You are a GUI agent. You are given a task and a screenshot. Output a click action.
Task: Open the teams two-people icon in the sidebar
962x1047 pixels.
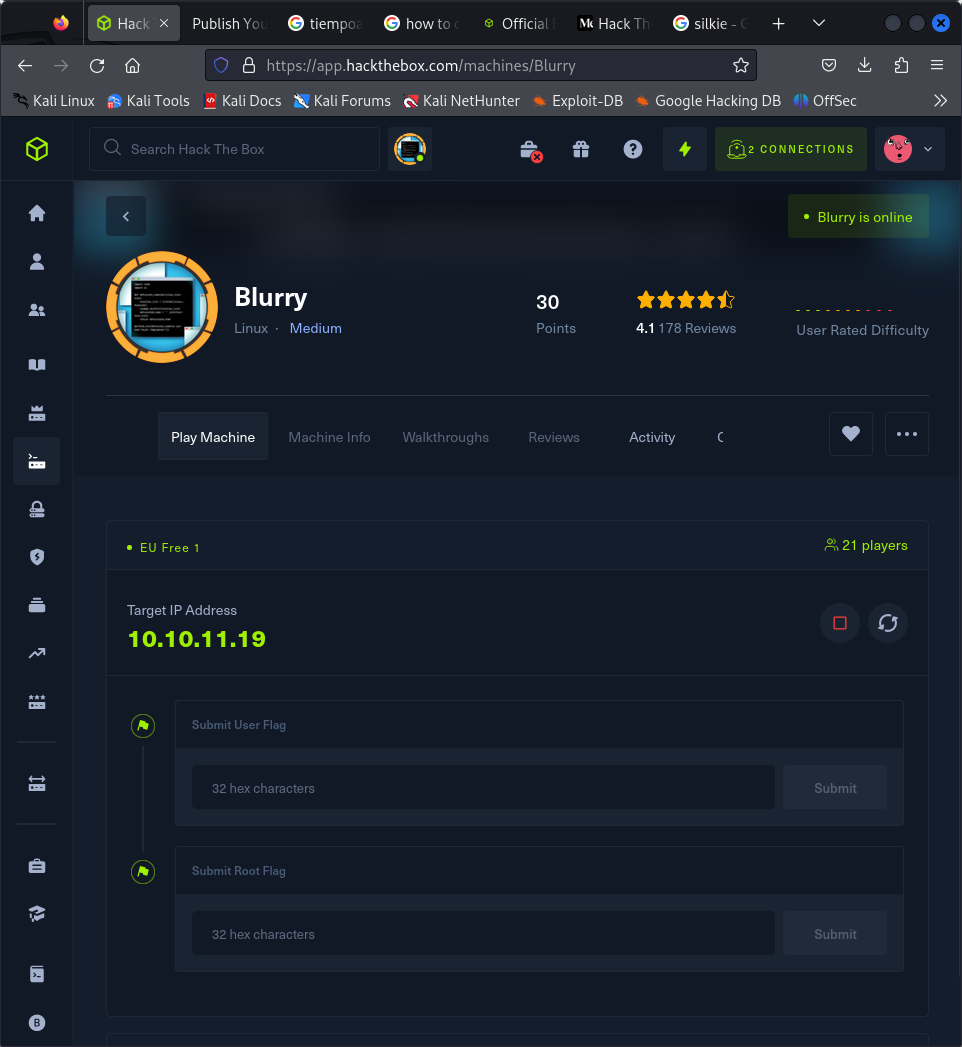(37, 310)
